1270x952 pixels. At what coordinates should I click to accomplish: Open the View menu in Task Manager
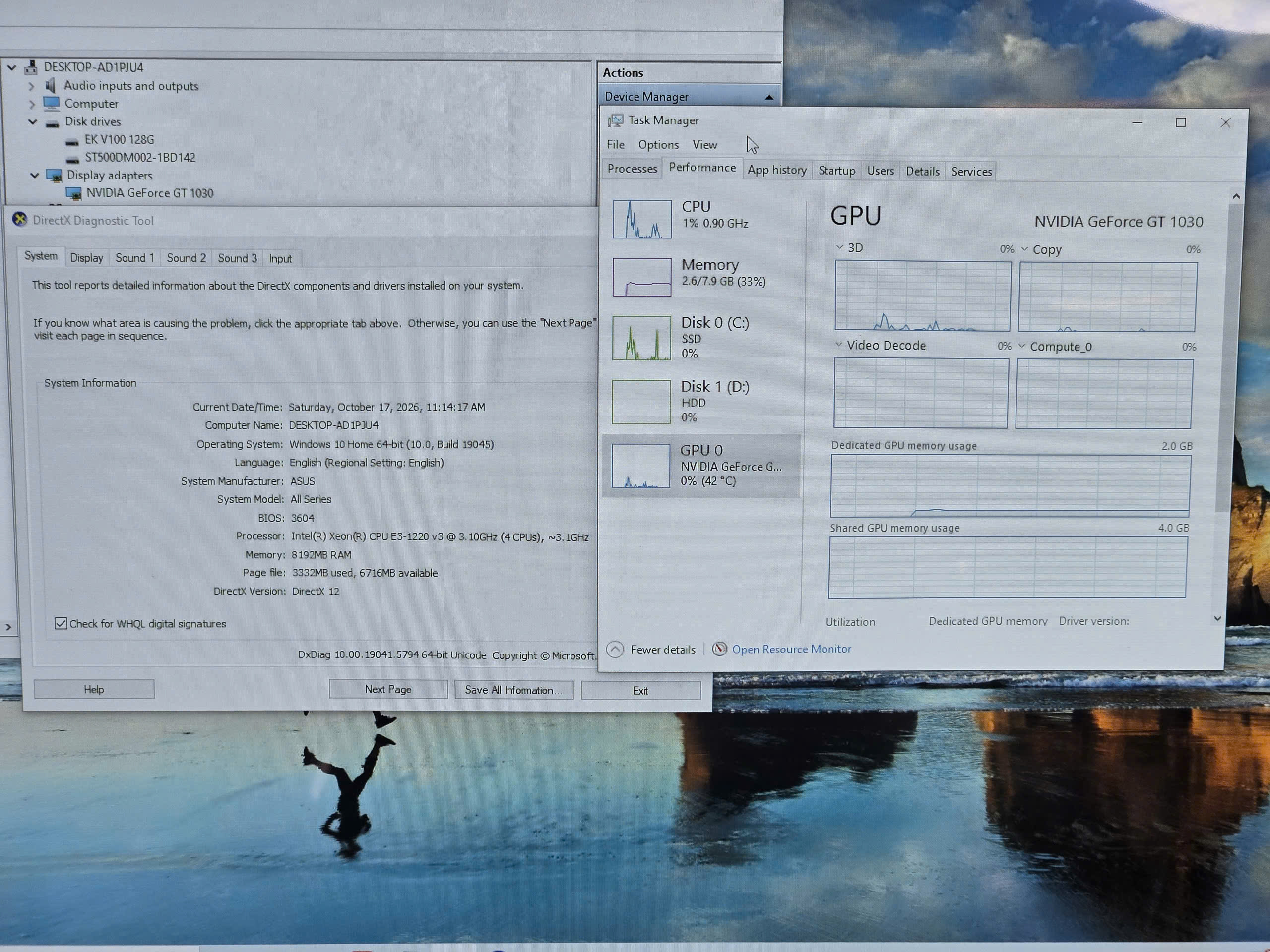tap(704, 145)
